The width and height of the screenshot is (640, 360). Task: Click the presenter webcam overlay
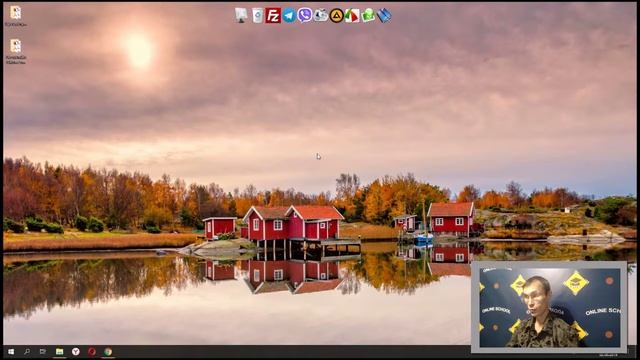(549, 307)
